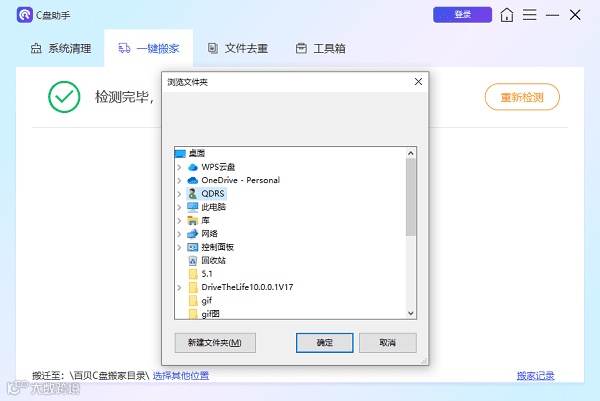
Task: Switch to the 系统清理 tab
Action: coord(61,49)
